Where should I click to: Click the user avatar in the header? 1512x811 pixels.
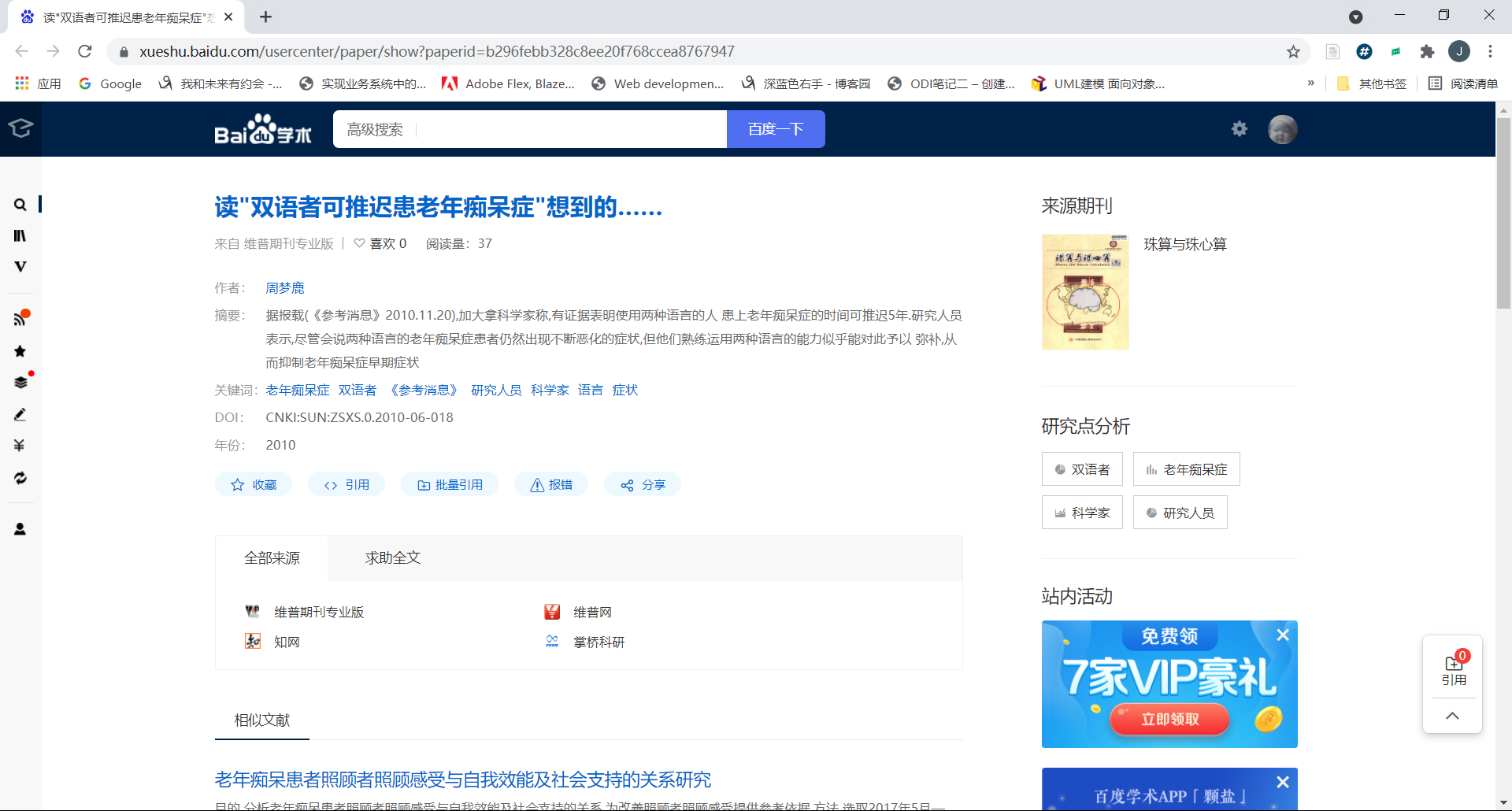(1283, 129)
